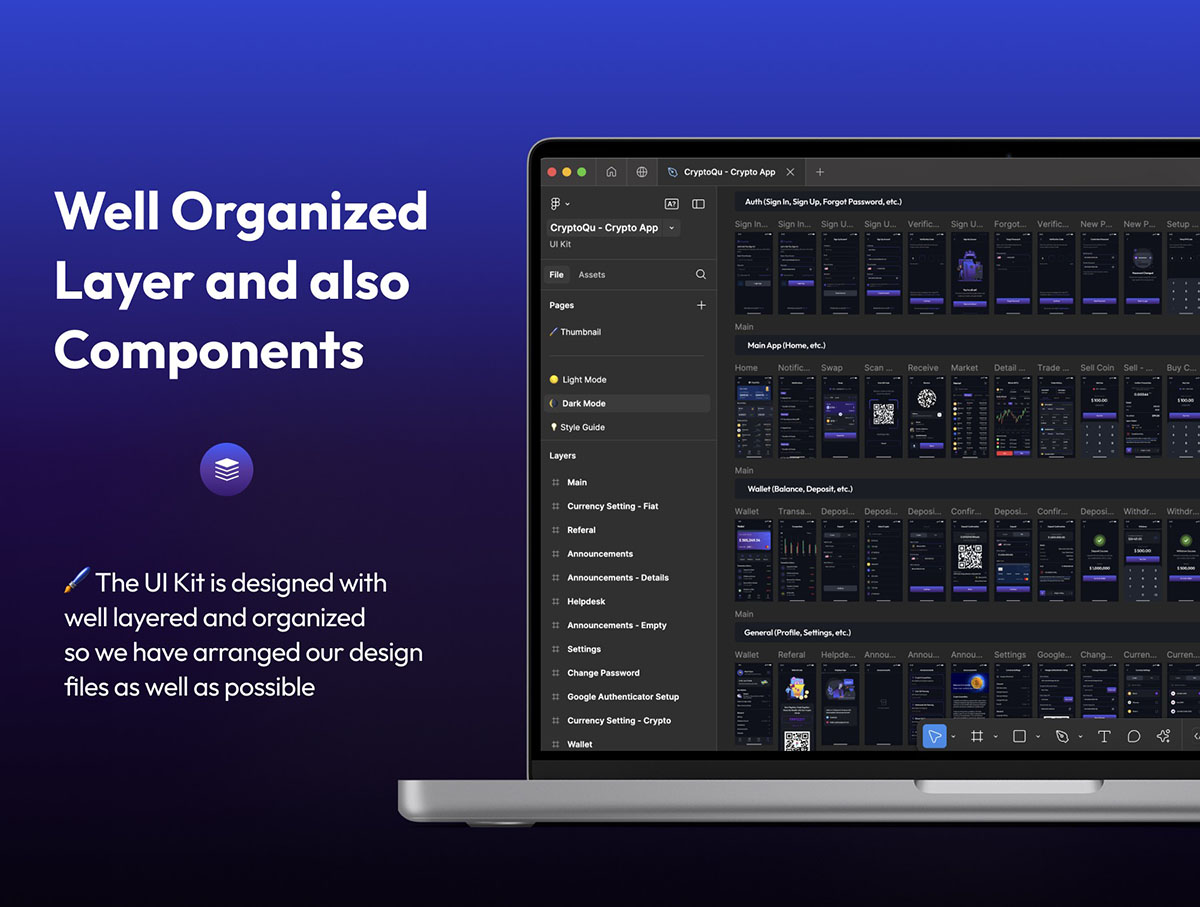Image resolution: width=1200 pixels, height=907 pixels.
Task: Select the Comment tool
Action: click(1134, 736)
